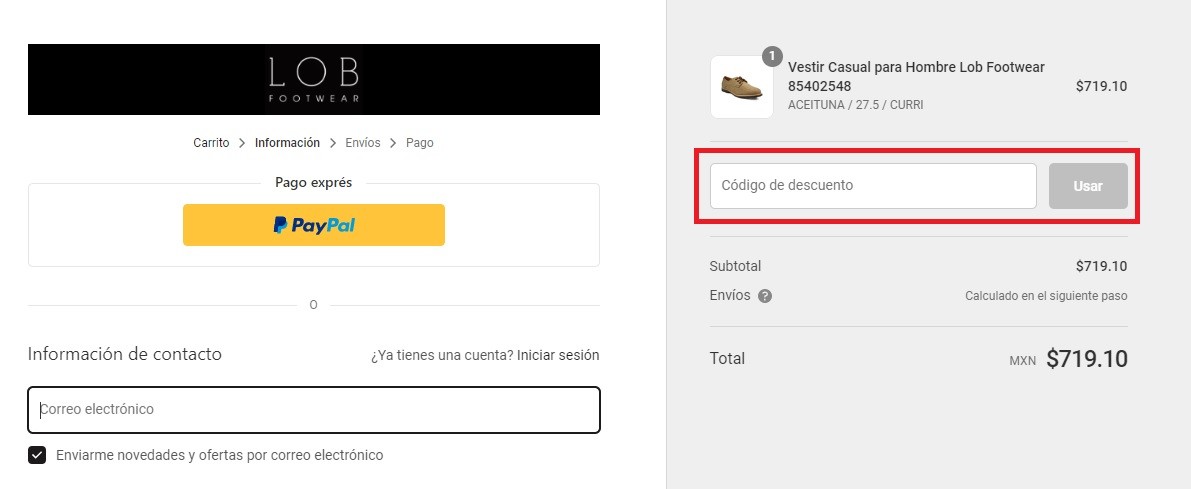Screen dimensions: 1191x489
Task: Uncheck Enviarme novedades y ofertas checkbox
Action: (37, 455)
